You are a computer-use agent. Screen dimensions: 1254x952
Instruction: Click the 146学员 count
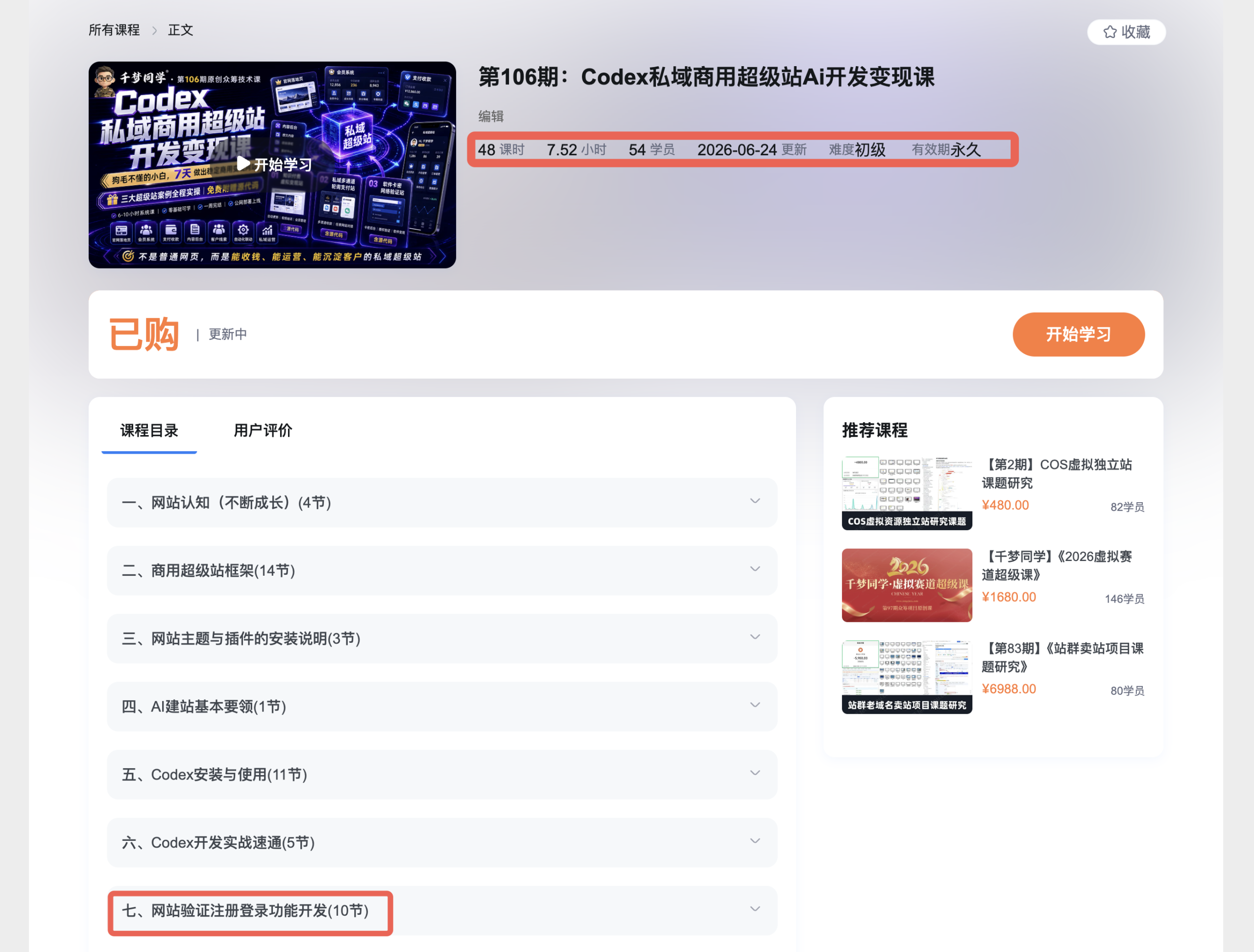pyautogui.click(x=1124, y=599)
